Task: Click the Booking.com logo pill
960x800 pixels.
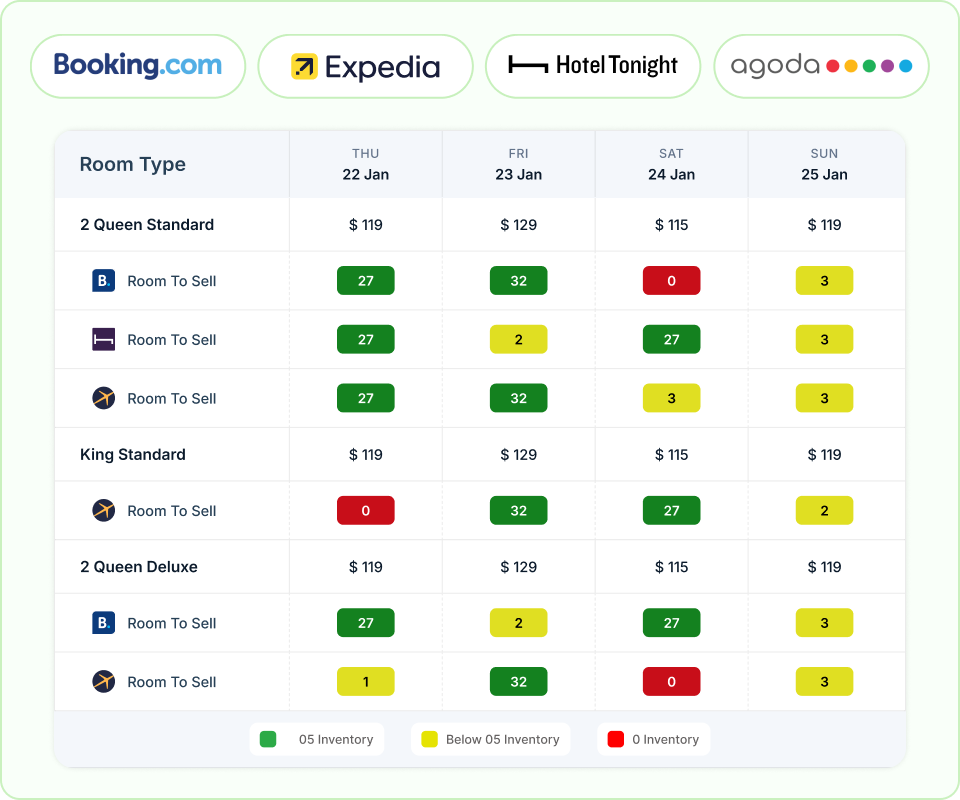Action: pyautogui.click(x=138, y=66)
